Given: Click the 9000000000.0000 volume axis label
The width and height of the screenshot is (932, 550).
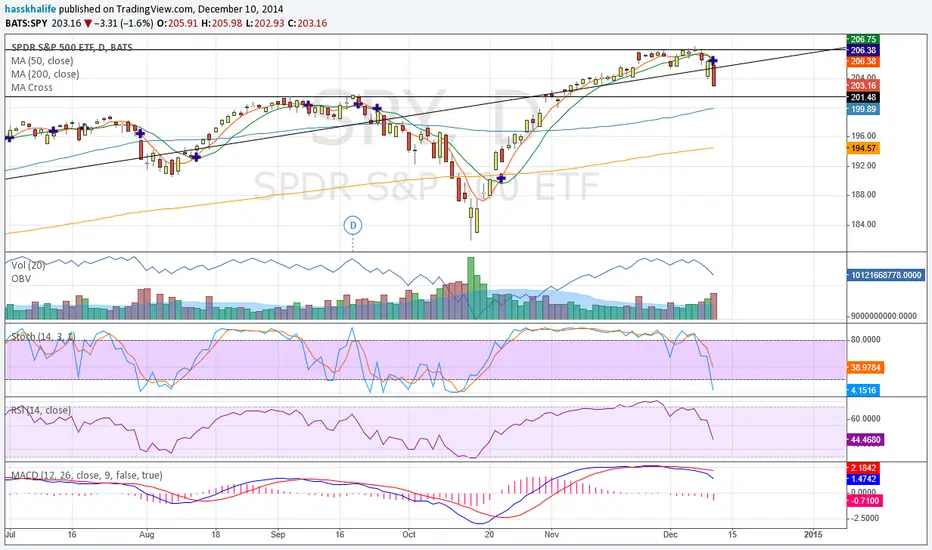Looking at the screenshot, I should (884, 316).
